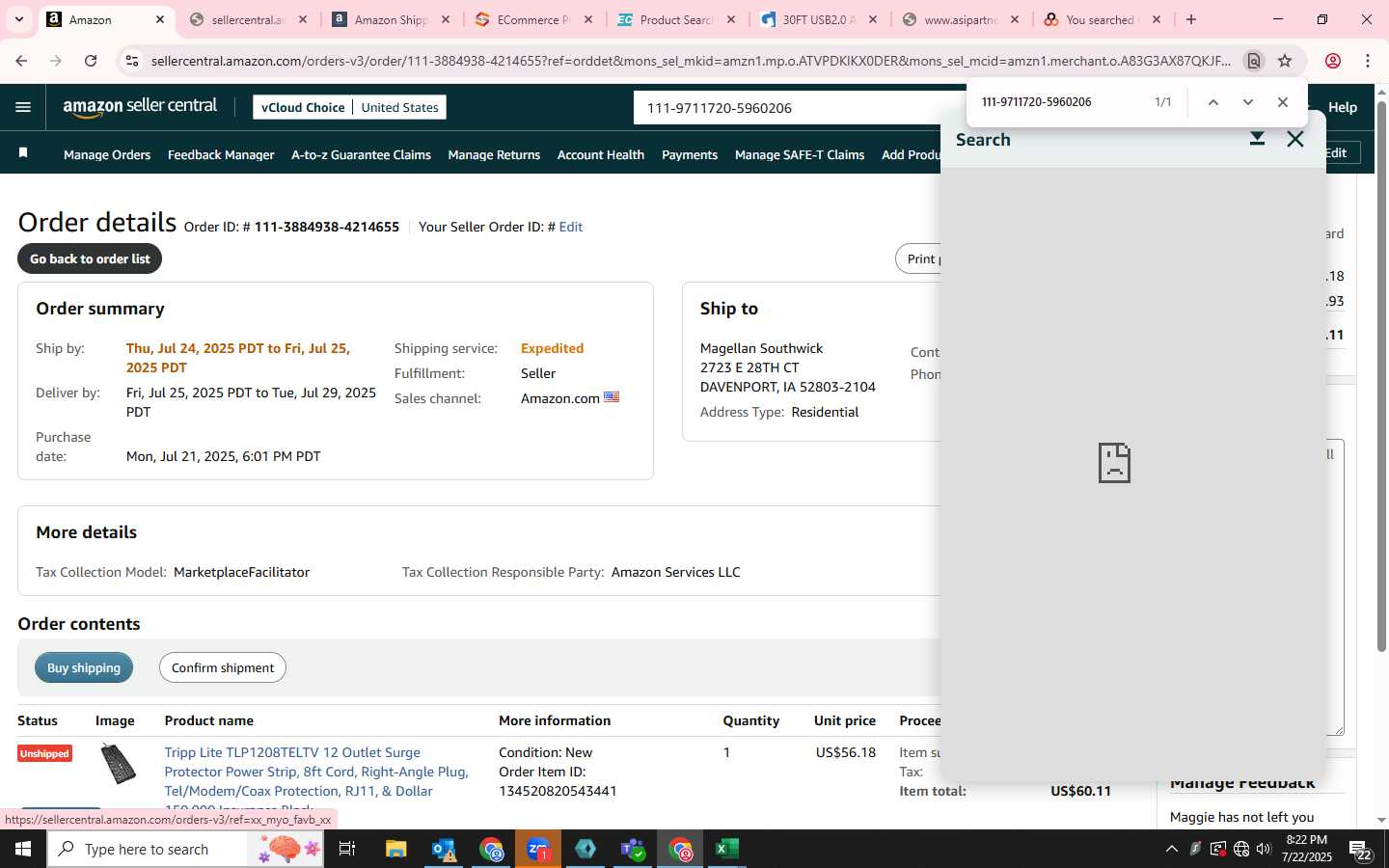Open the Seller Central hamburger menu
1389x868 pixels.
tap(23, 107)
